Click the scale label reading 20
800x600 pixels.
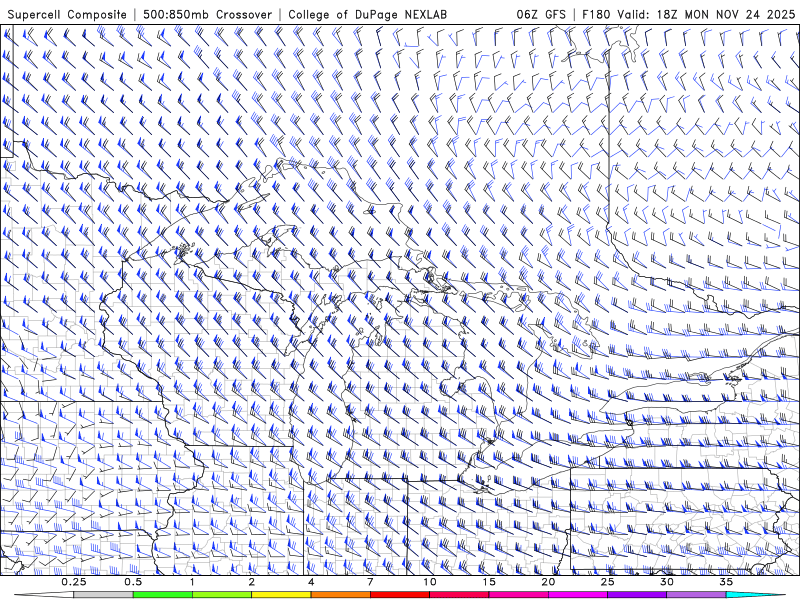click(x=548, y=582)
